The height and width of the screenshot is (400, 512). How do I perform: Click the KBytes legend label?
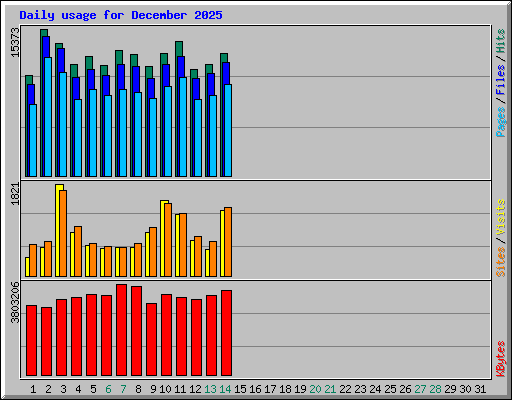[x=501, y=359]
